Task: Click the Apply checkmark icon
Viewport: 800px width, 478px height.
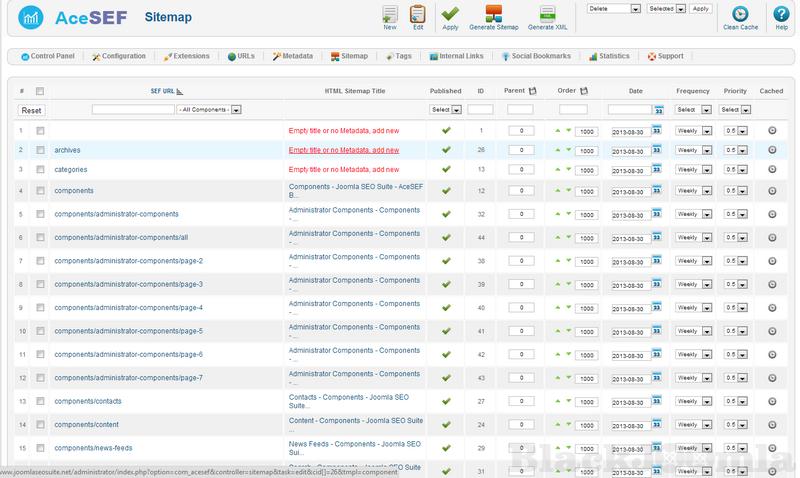Action: point(450,15)
